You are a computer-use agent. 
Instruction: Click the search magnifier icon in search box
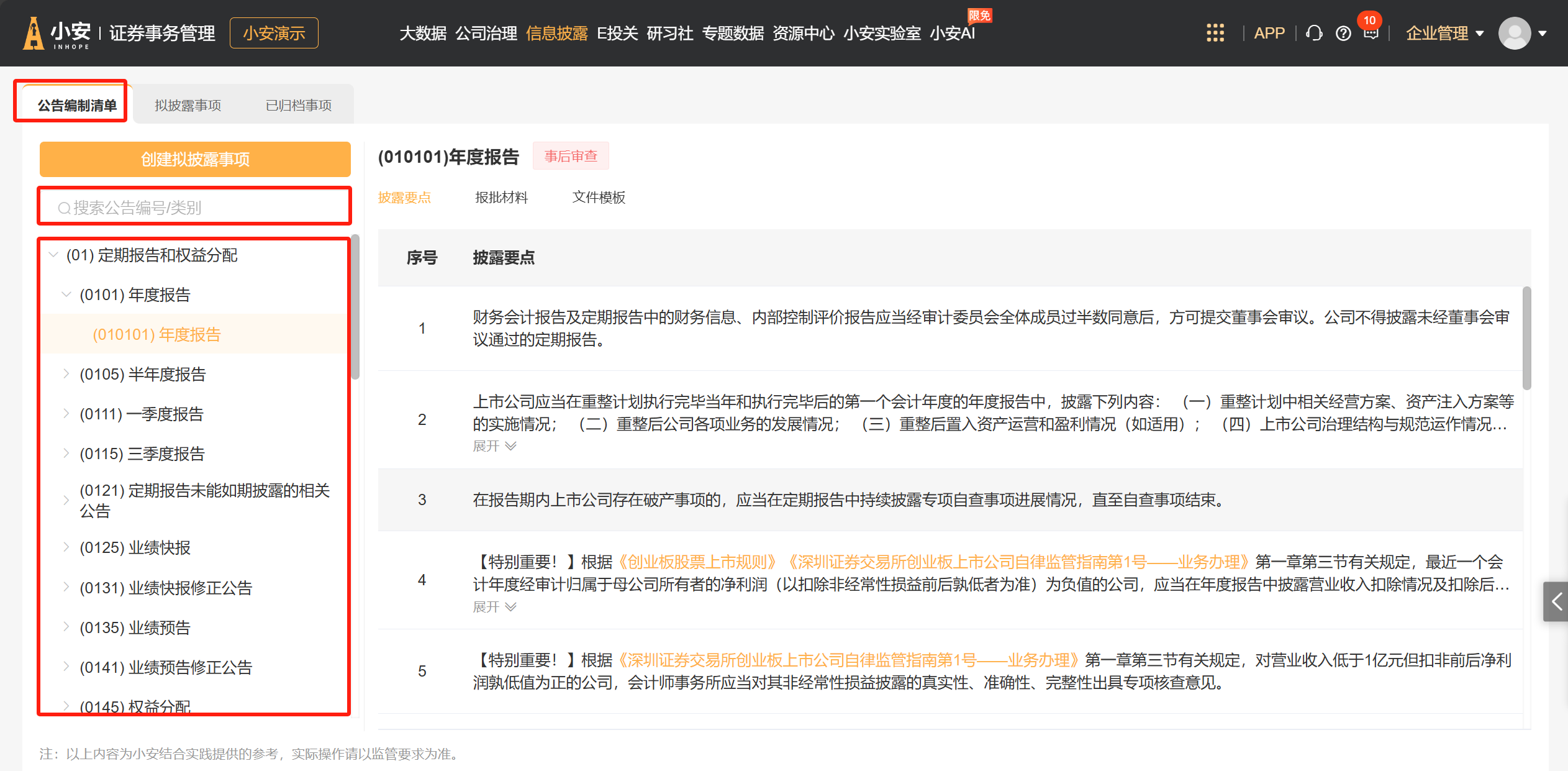click(x=64, y=208)
